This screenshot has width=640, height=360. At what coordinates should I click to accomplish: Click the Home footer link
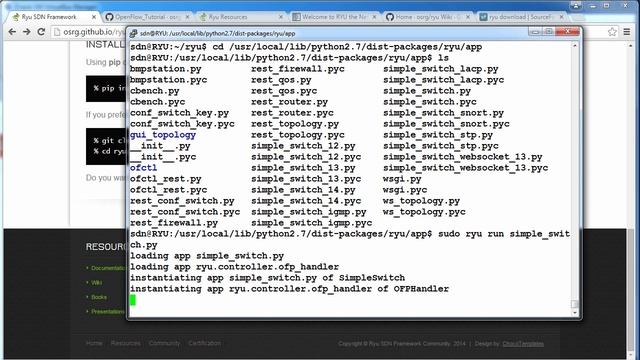point(94,343)
